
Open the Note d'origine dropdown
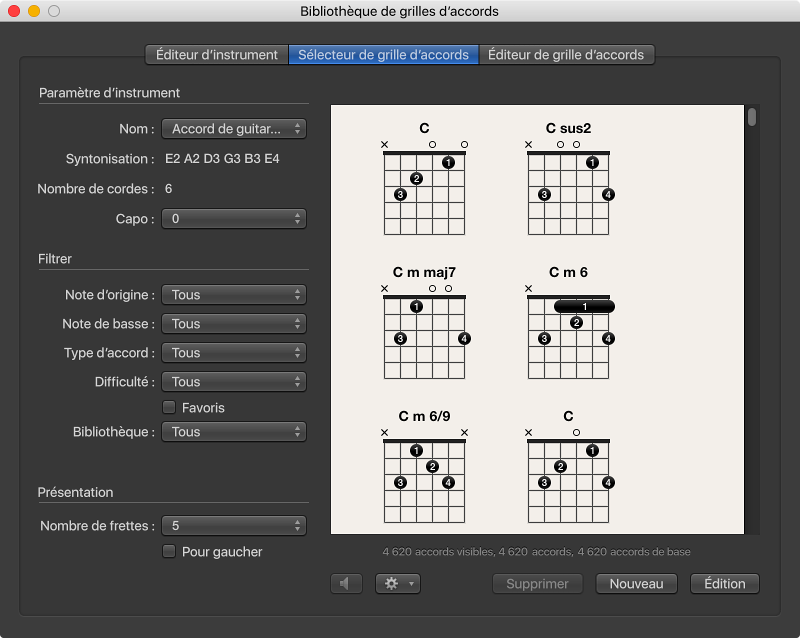point(234,295)
